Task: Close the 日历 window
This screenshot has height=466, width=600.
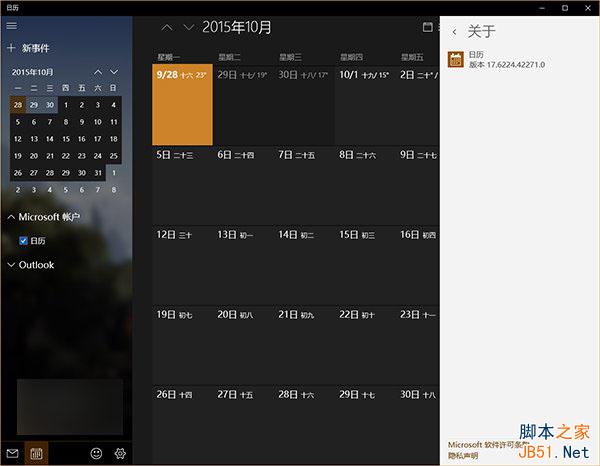Action: pos(588,8)
